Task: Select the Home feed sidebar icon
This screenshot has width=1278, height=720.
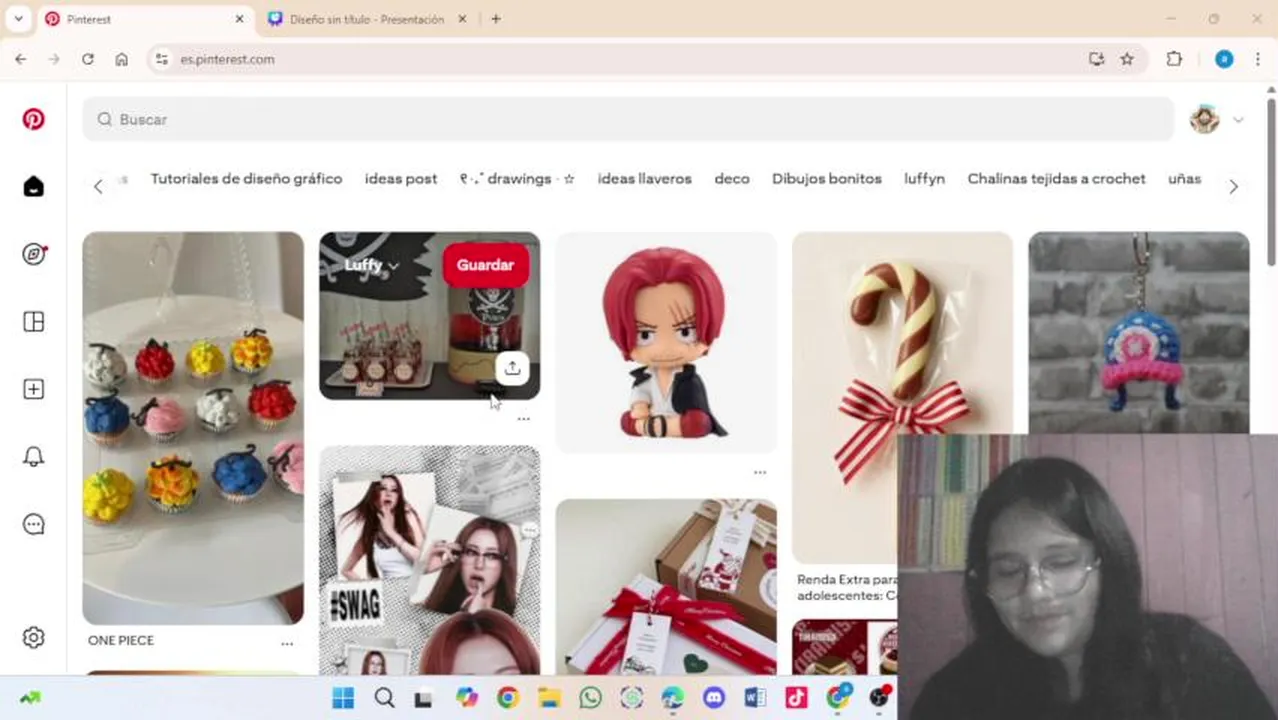Action: click(x=33, y=186)
